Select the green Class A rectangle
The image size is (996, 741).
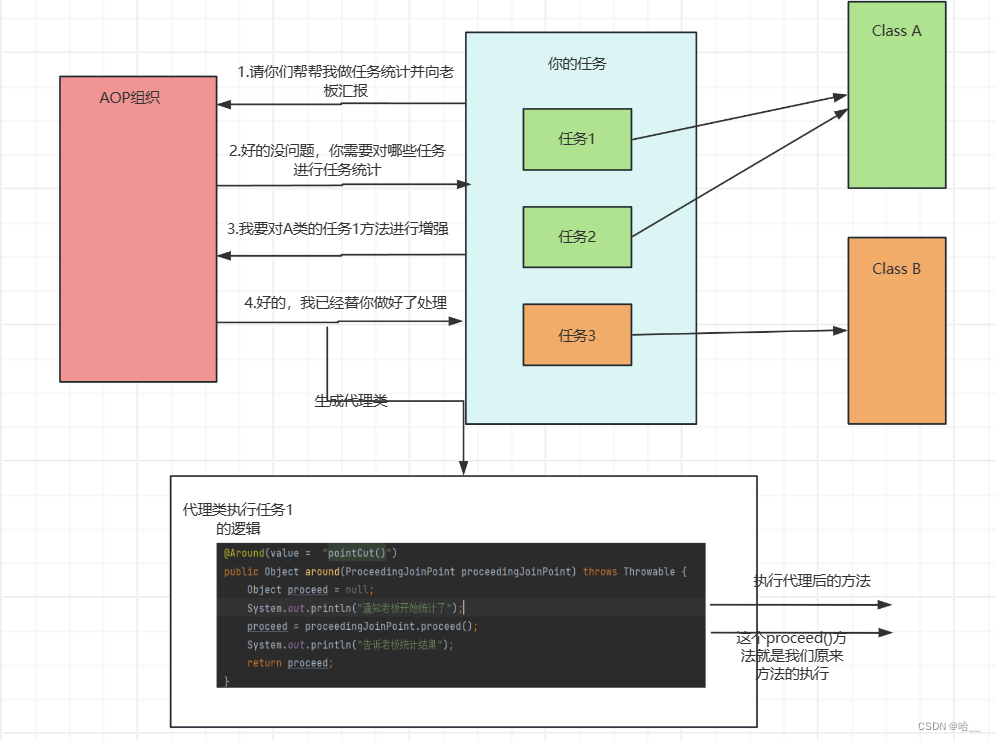click(x=896, y=95)
